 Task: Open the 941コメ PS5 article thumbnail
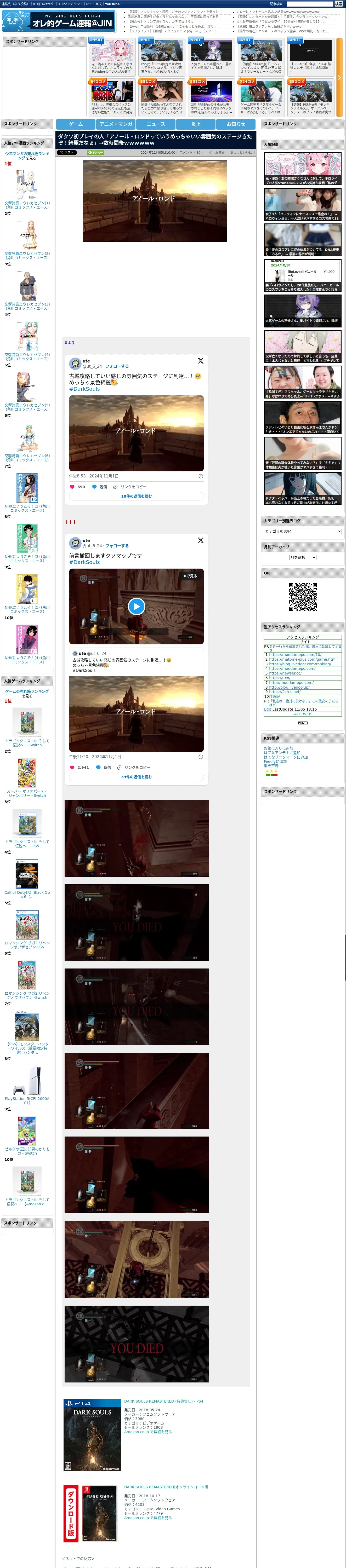pos(113,91)
